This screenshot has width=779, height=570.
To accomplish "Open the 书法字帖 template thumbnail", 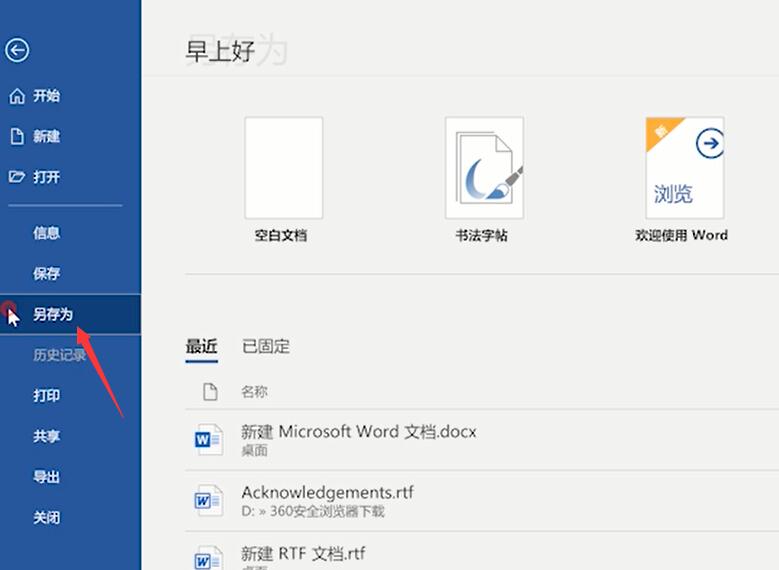I will click(x=484, y=168).
